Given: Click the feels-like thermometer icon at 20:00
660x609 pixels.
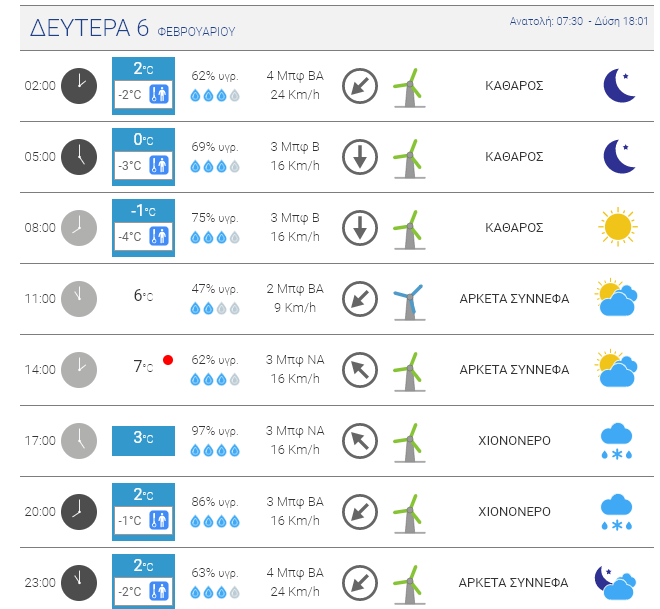Looking at the screenshot, I should [159, 520].
